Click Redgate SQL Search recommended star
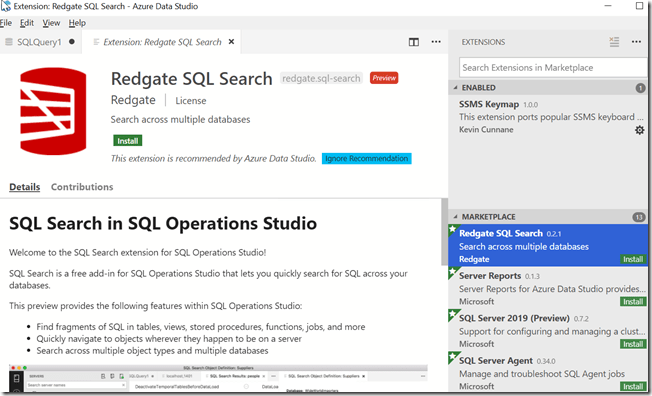Screen dimensions: 652x396 click(452, 229)
